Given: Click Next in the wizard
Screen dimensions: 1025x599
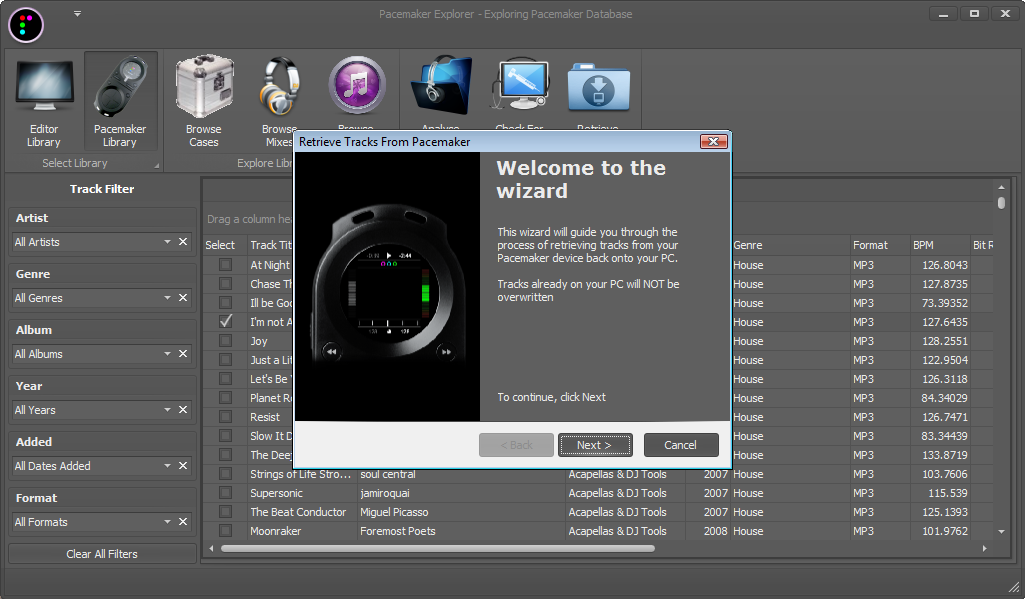Looking at the screenshot, I should click(x=595, y=445).
